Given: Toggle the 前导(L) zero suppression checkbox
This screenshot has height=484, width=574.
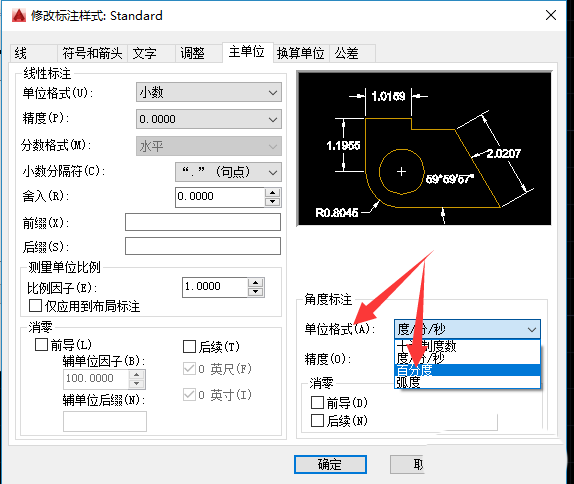Looking at the screenshot, I should pos(41,345).
